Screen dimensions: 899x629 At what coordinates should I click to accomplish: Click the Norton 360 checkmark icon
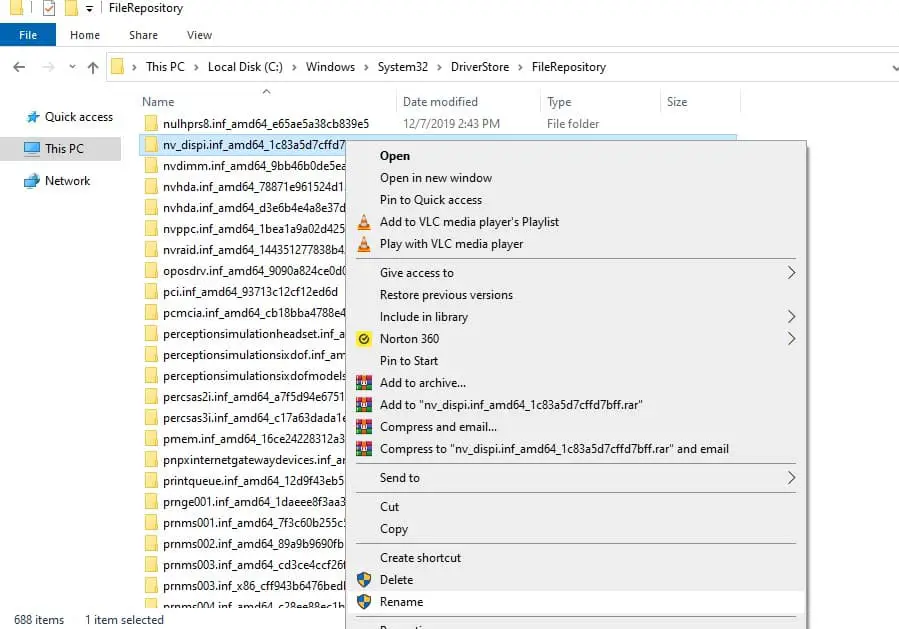pyautogui.click(x=364, y=339)
